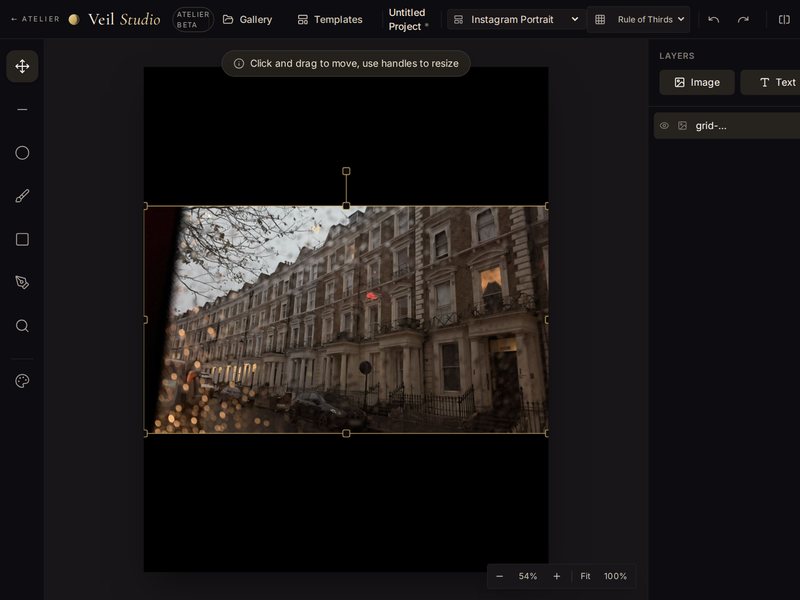Click the Untitled Project title

407,19
